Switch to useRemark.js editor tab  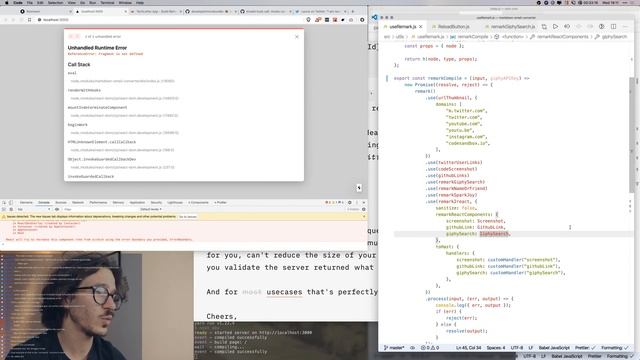point(402,27)
